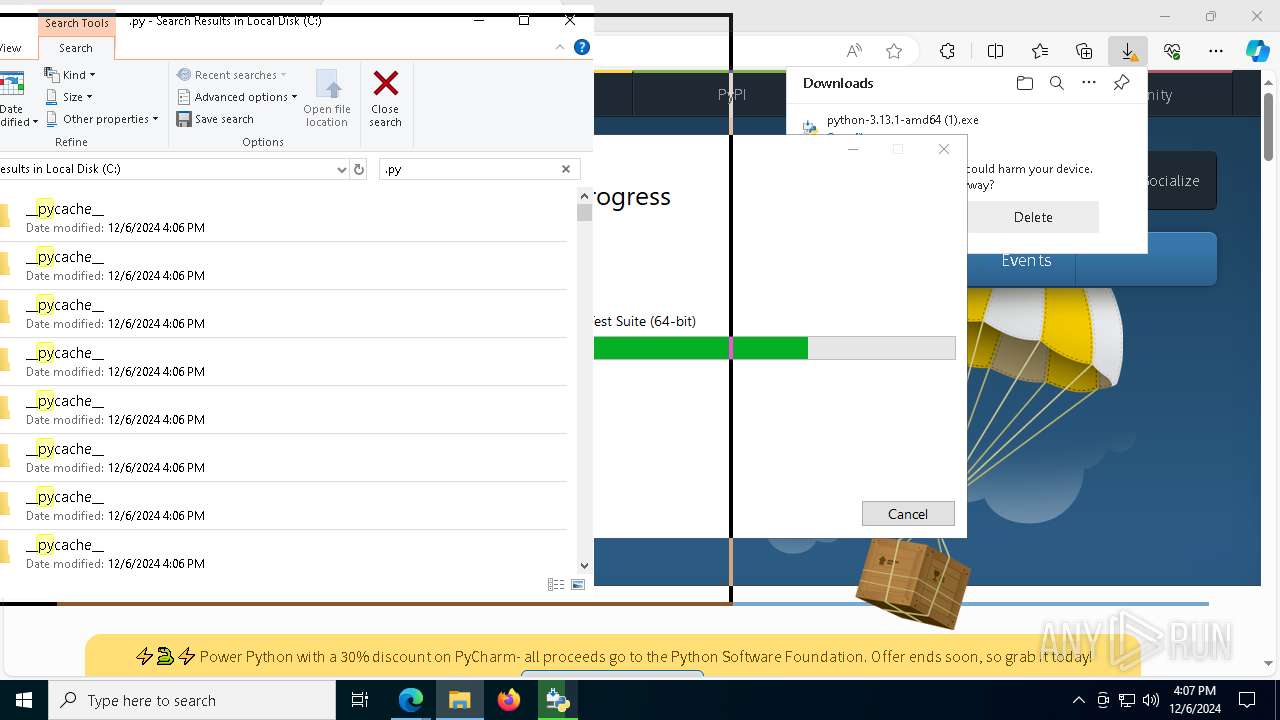Pin the Downloads panel
Image resolution: width=1280 pixels, height=720 pixels.
[1121, 83]
